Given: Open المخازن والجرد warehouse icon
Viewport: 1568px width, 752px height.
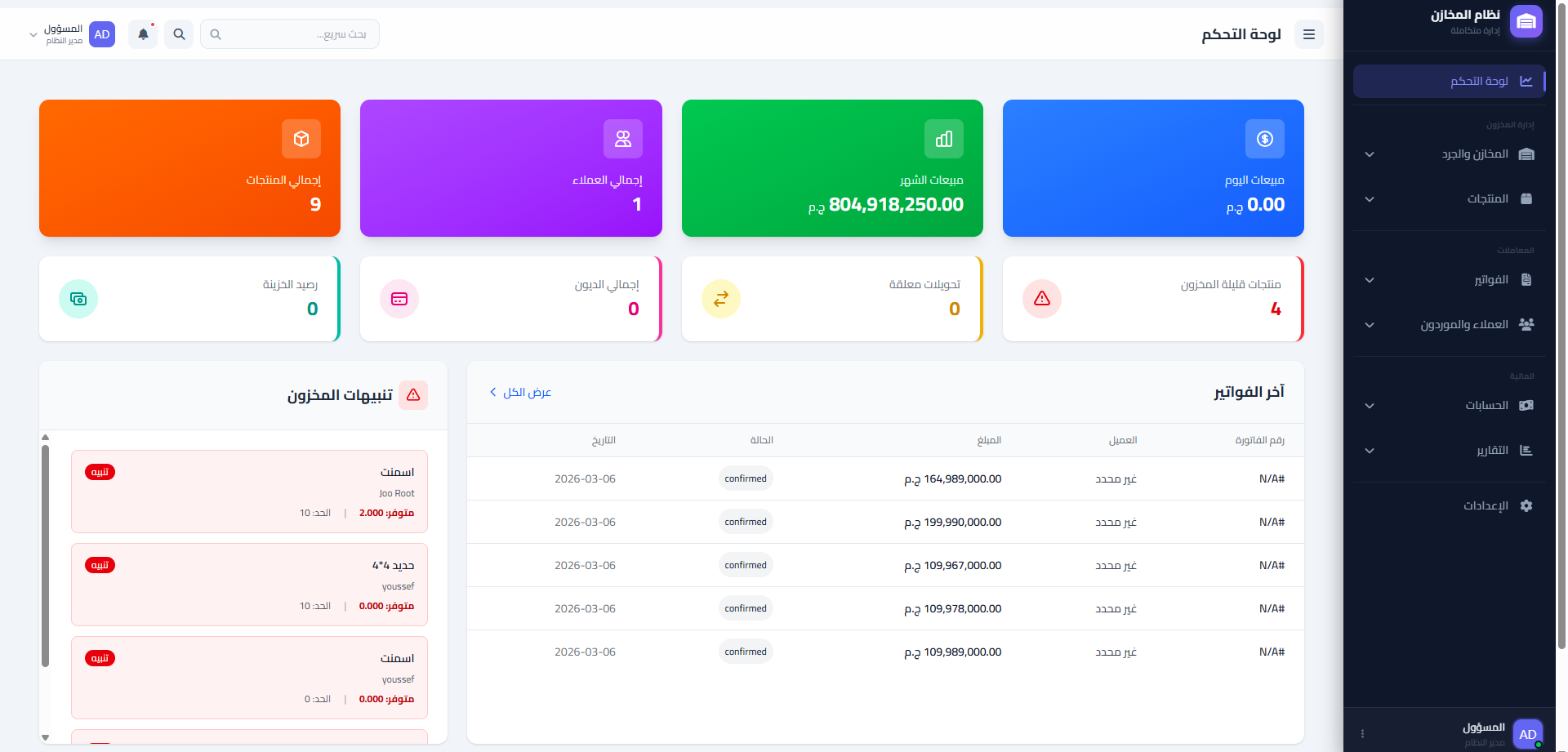Looking at the screenshot, I should pos(1526,154).
